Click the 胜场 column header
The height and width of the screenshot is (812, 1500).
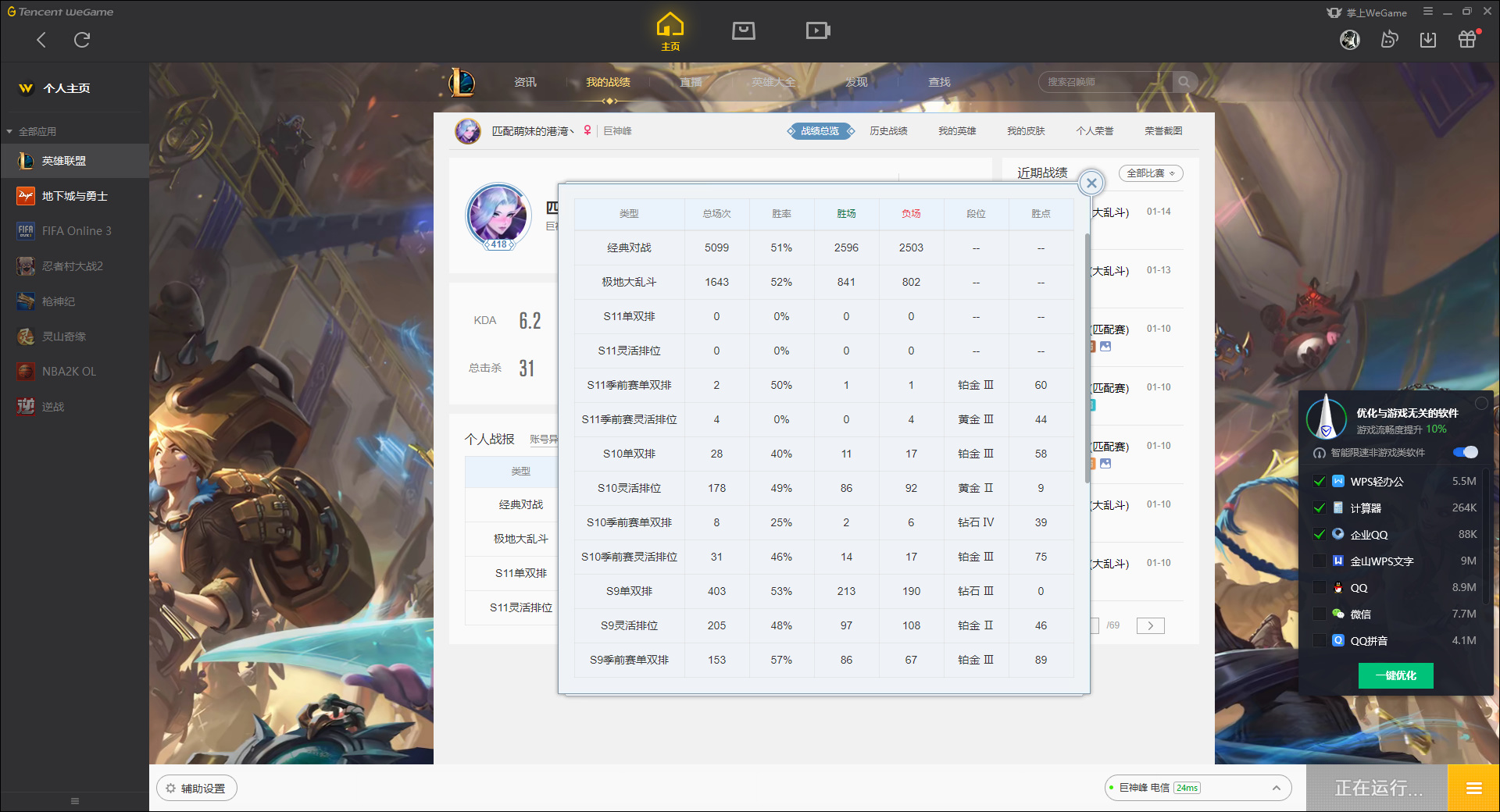pyautogui.click(x=846, y=213)
